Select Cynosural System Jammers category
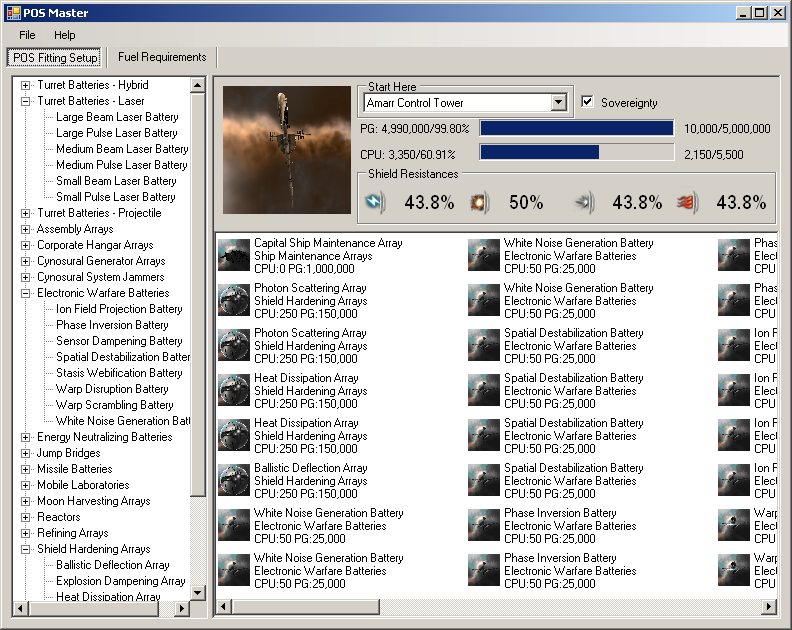This screenshot has width=792, height=630. [x=101, y=277]
